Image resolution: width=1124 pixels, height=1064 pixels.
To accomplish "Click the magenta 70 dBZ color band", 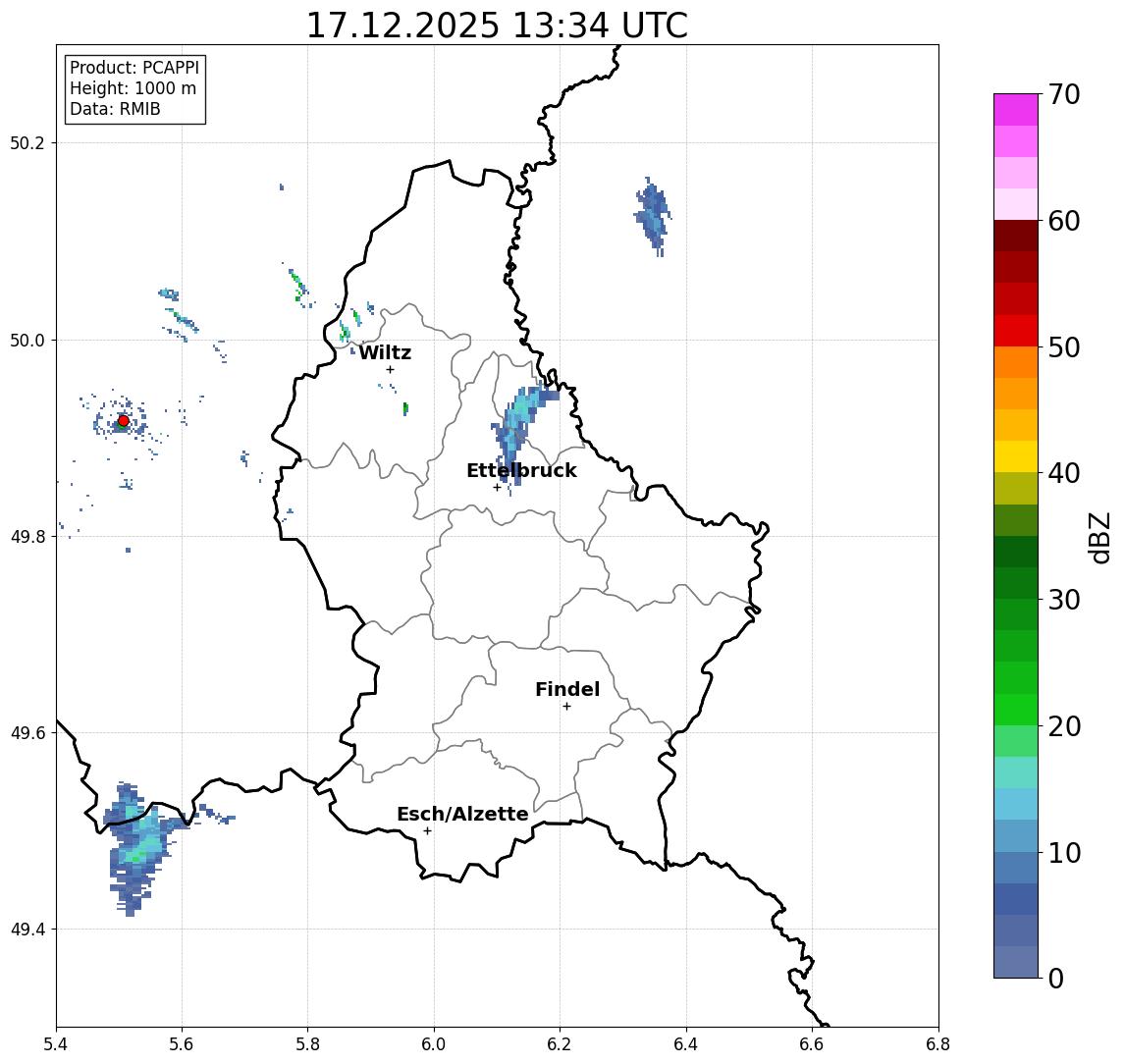I will [1015, 110].
